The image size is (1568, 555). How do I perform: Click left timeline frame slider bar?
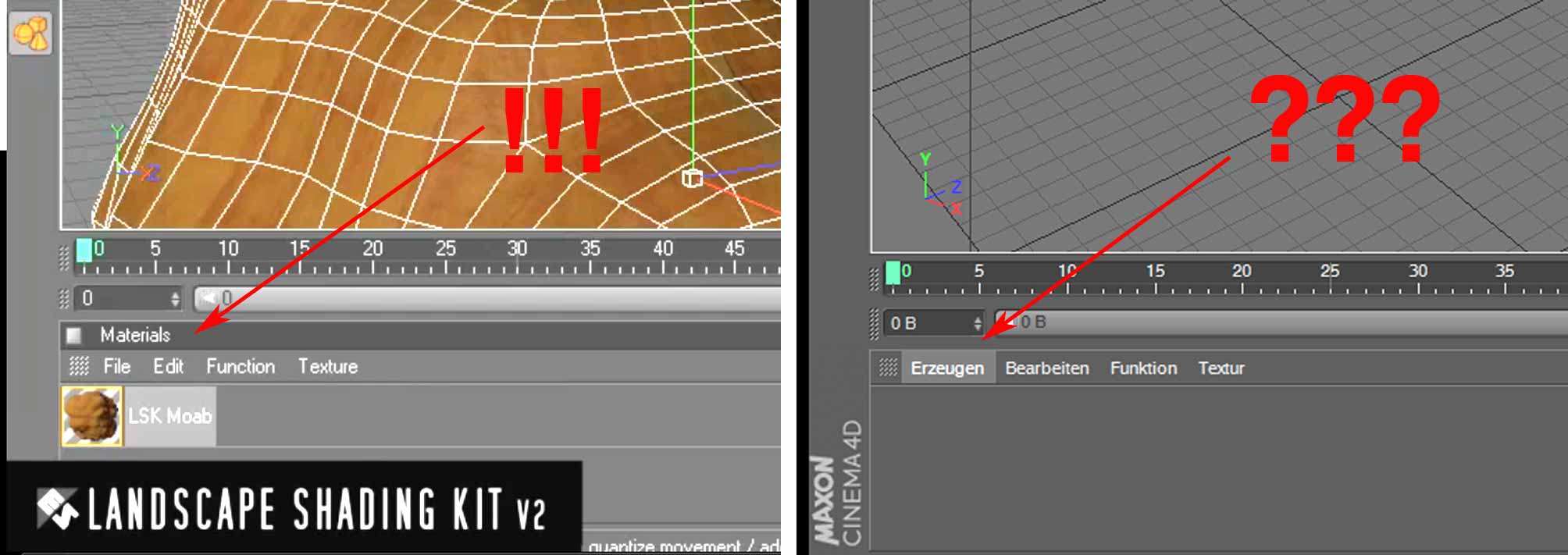(487, 298)
